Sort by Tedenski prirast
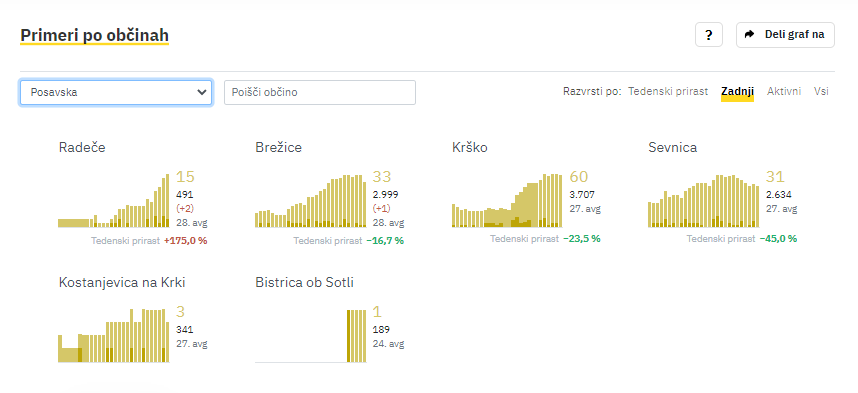858x393 pixels. (668, 91)
